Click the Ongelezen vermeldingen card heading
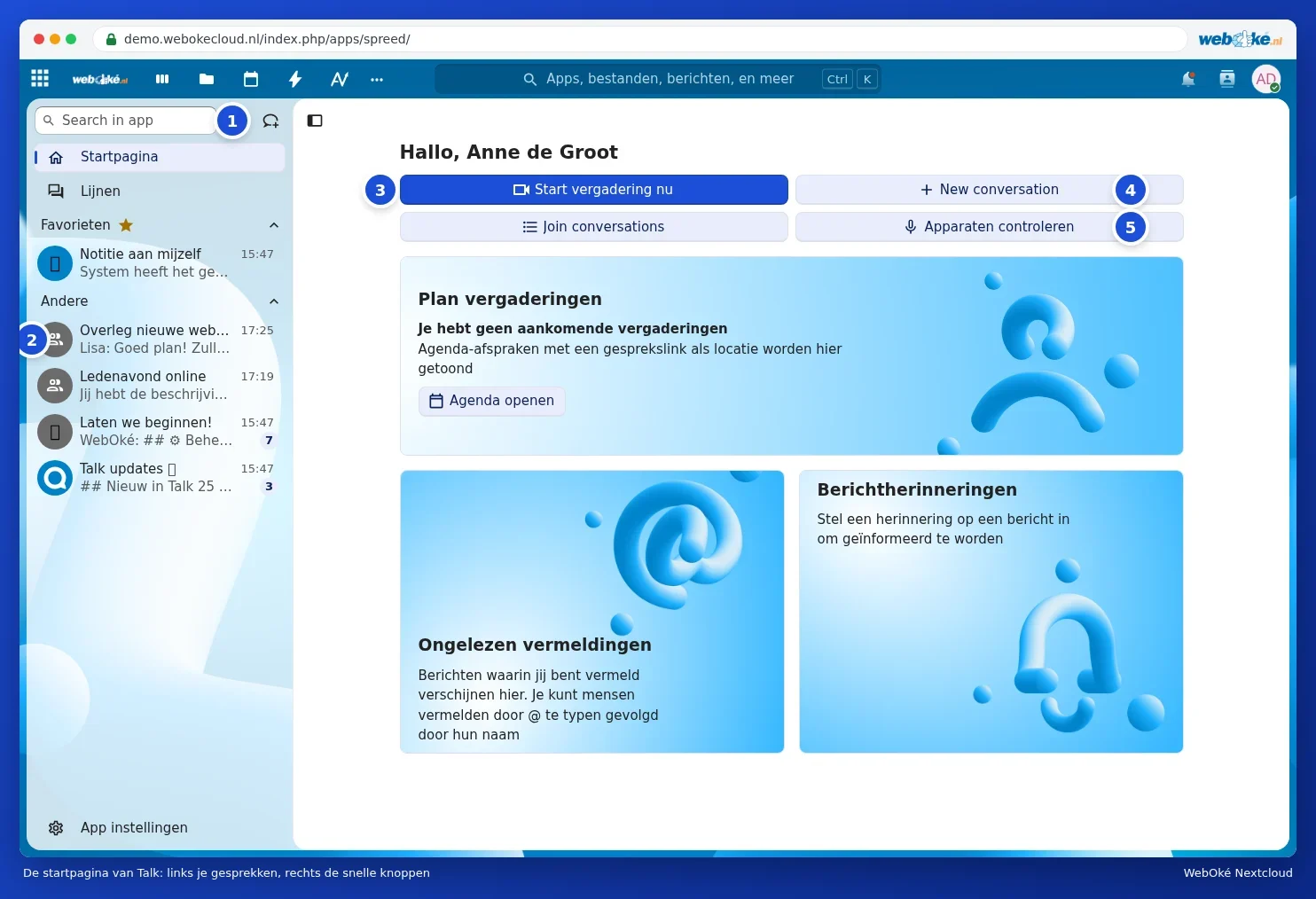The image size is (1316, 899). point(535,645)
